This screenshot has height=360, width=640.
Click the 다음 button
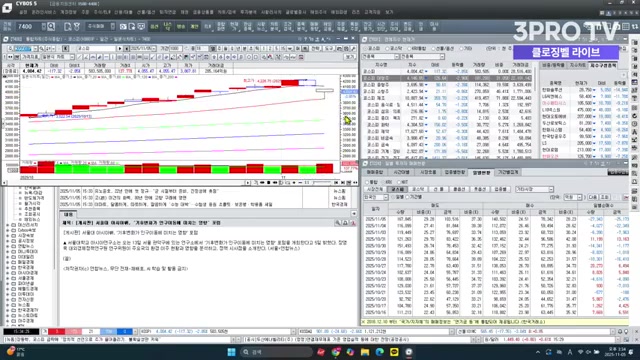point(593,197)
